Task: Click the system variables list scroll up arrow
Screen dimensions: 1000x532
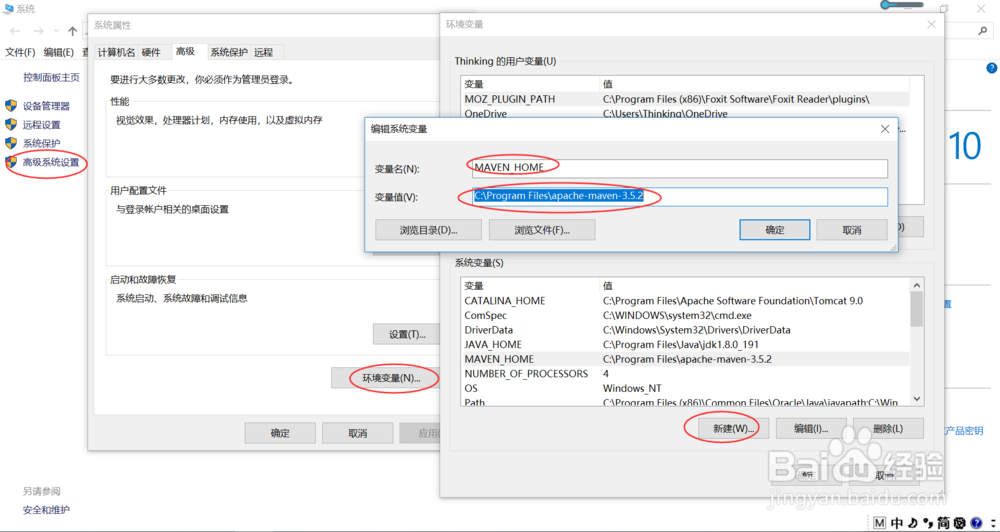Action: coord(917,286)
